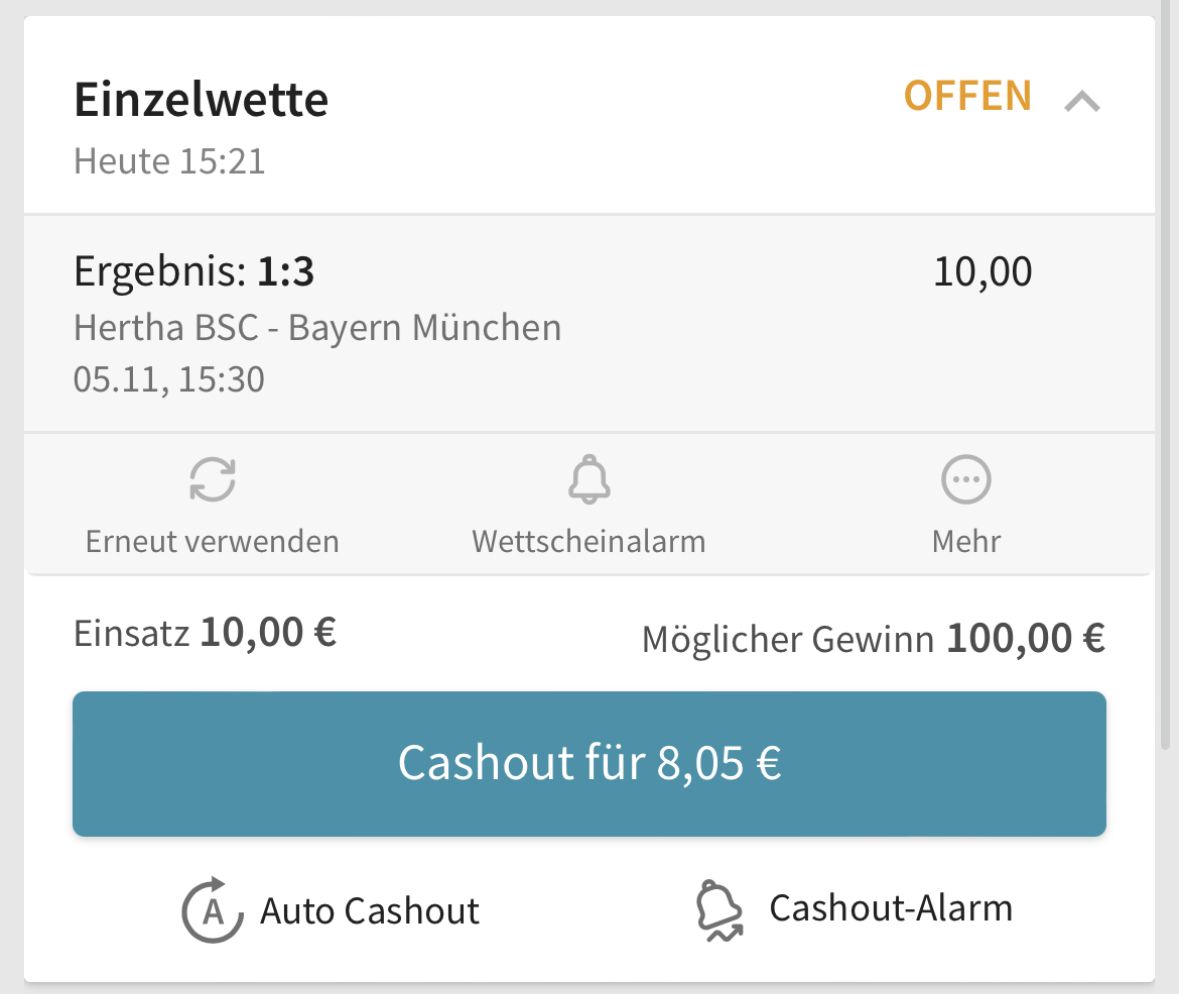
Task: Click the Ergebnis: 1:3 bet selection
Action: tap(194, 271)
